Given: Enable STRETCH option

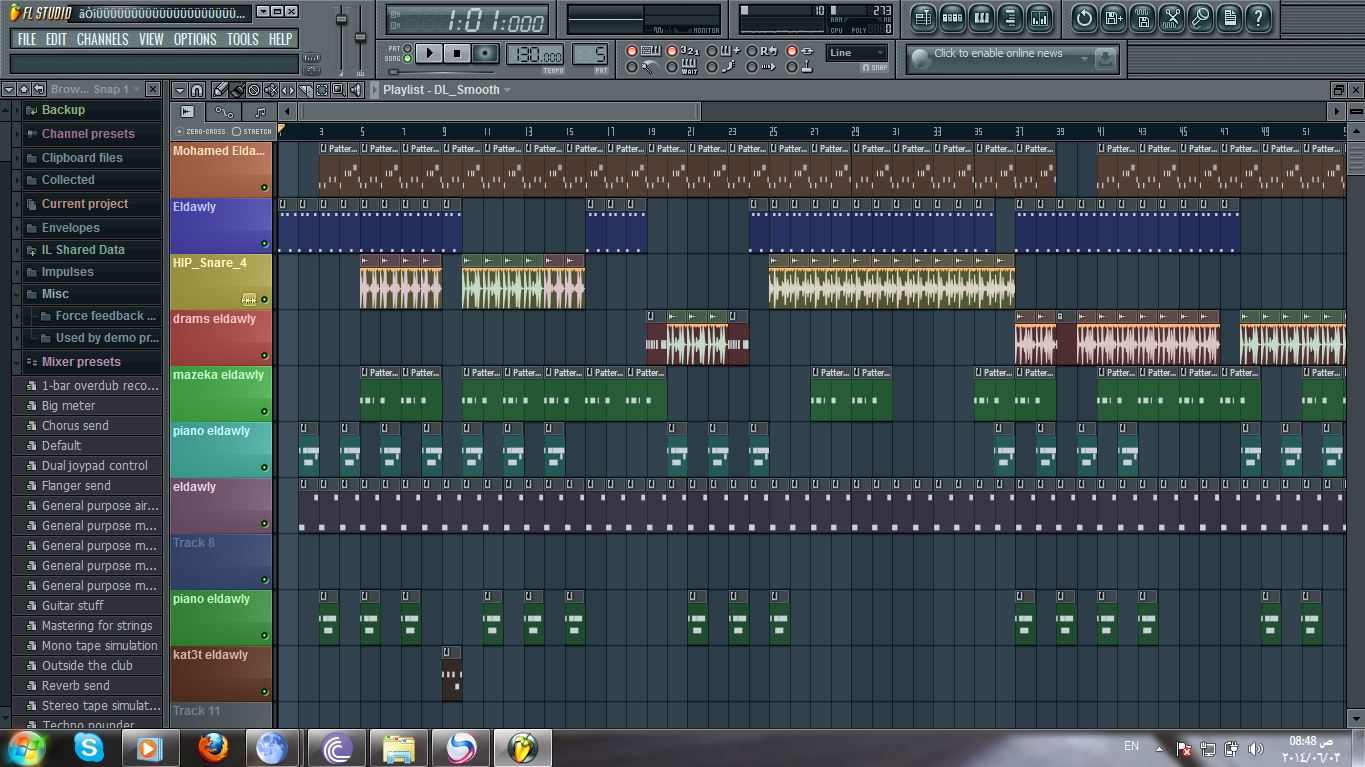Looking at the screenshot, I should [237, 131].
